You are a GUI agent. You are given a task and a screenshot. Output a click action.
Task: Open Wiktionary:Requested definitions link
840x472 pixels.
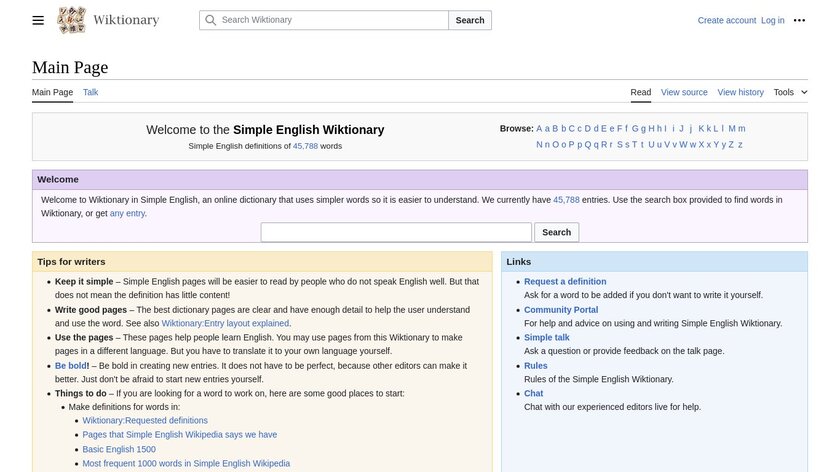pos(145,421)
